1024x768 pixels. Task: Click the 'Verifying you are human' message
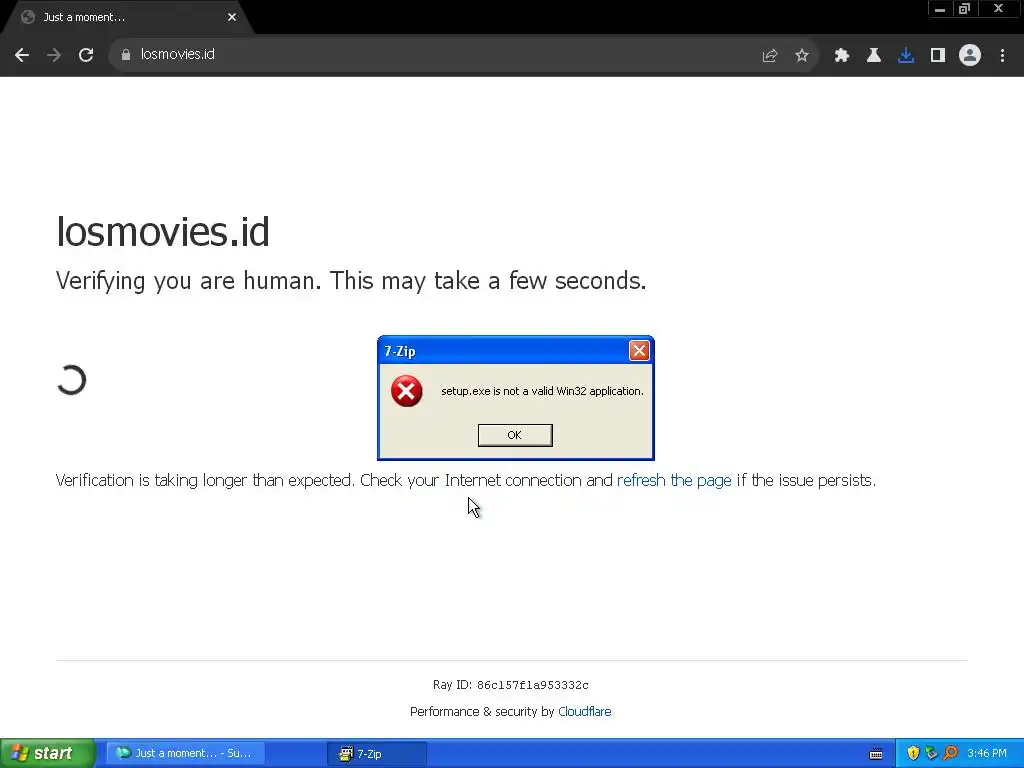(x=351, y=281)
